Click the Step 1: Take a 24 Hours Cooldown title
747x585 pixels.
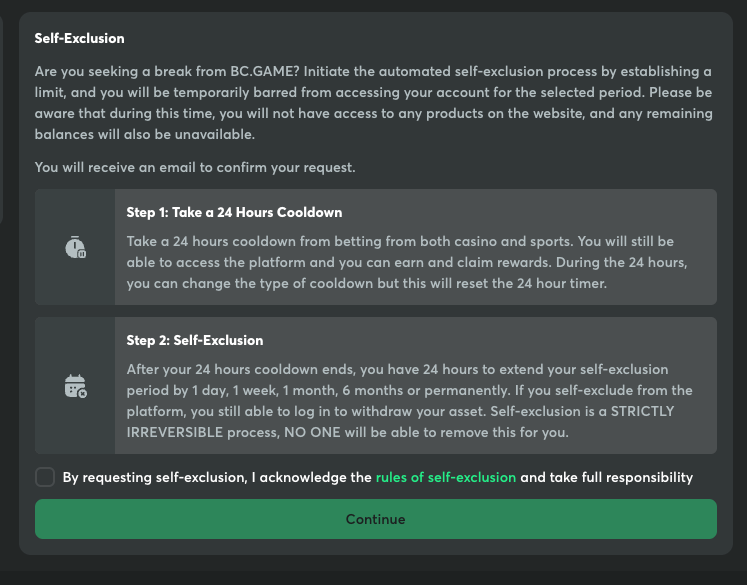pyautogui.click(x=234, y=212)
